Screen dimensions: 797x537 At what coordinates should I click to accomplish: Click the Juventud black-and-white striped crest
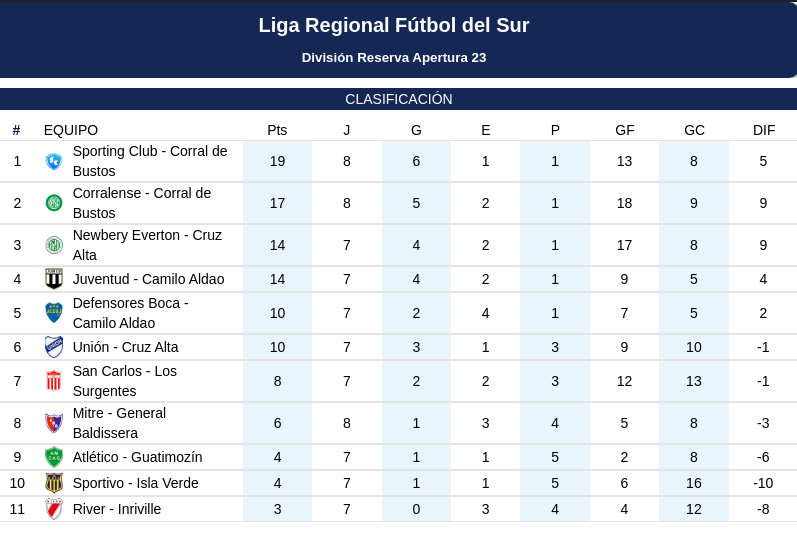click(54, 279)
